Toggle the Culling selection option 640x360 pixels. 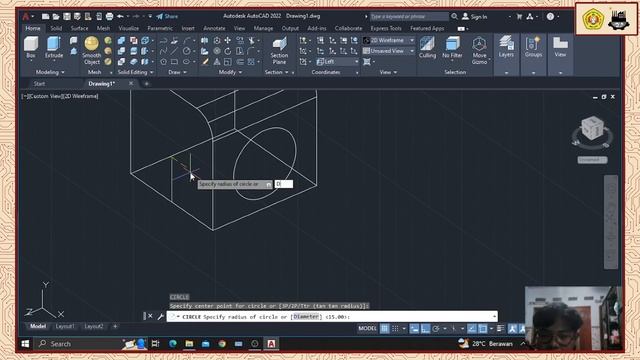point(427,47)
